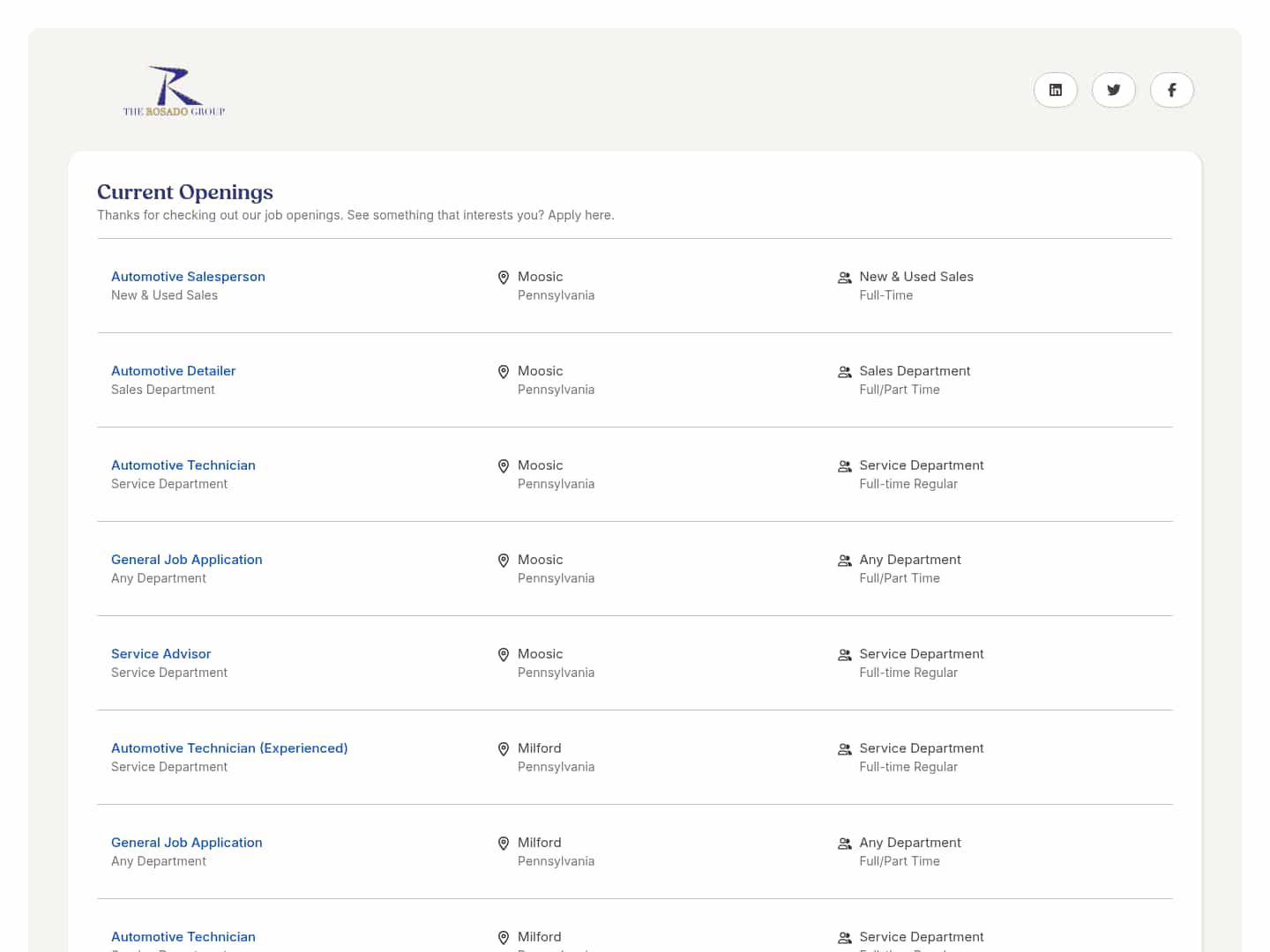Click department icon beside New & Used Sales

844,278
